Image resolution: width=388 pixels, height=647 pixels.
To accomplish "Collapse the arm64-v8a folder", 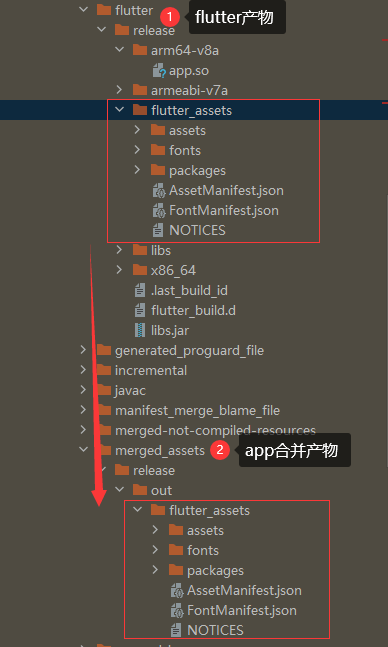I will [120, 50].
